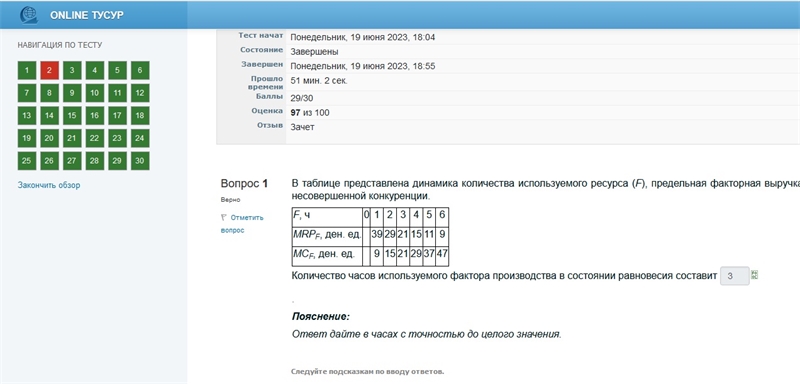Go to question 1 in test navigation
This screenshot has height=384, width=800.
(27, 70)
